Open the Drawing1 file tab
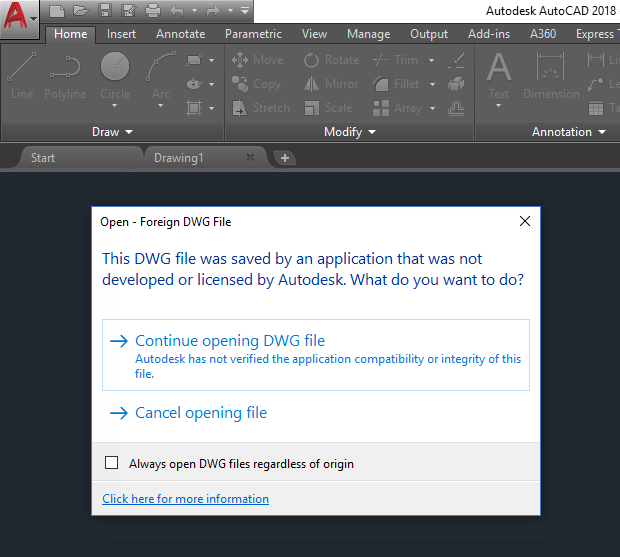This screenshot has height=557, width=620. point(204,158)
